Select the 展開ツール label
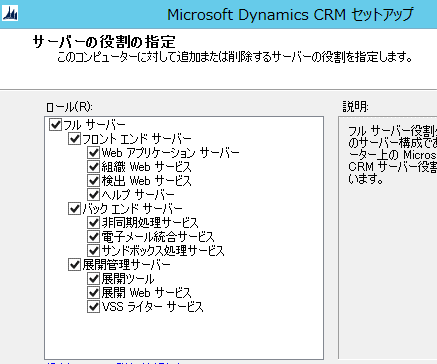This screenshot has height=364, width=437. tap(128, 279)
